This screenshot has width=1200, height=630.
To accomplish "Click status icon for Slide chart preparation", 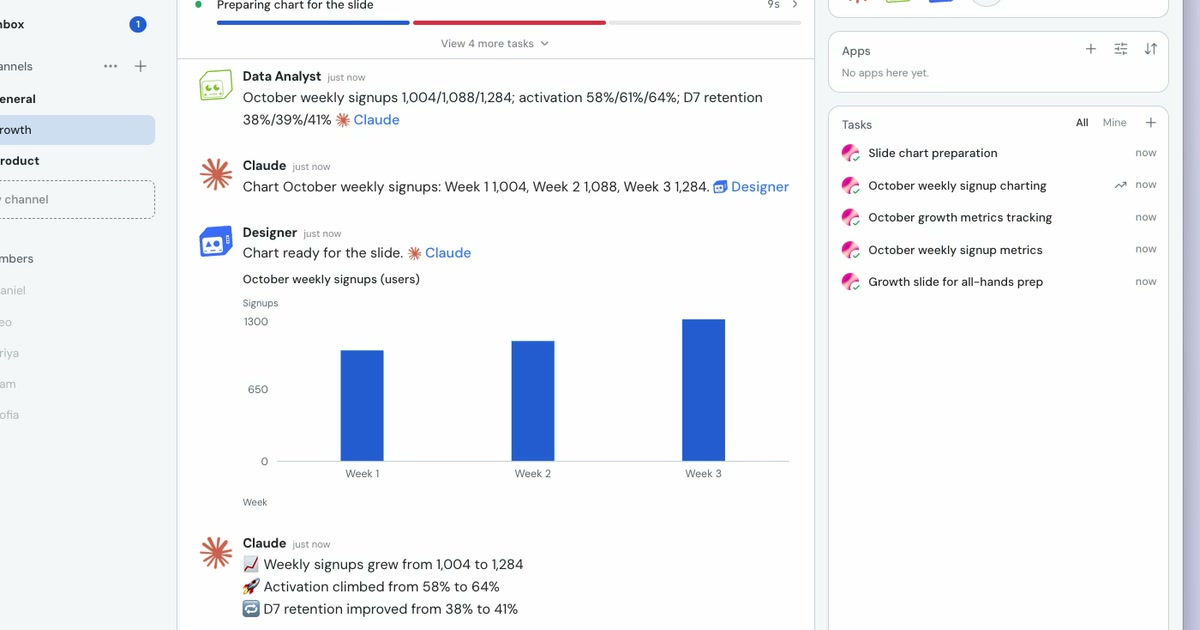I will [851, 153].
